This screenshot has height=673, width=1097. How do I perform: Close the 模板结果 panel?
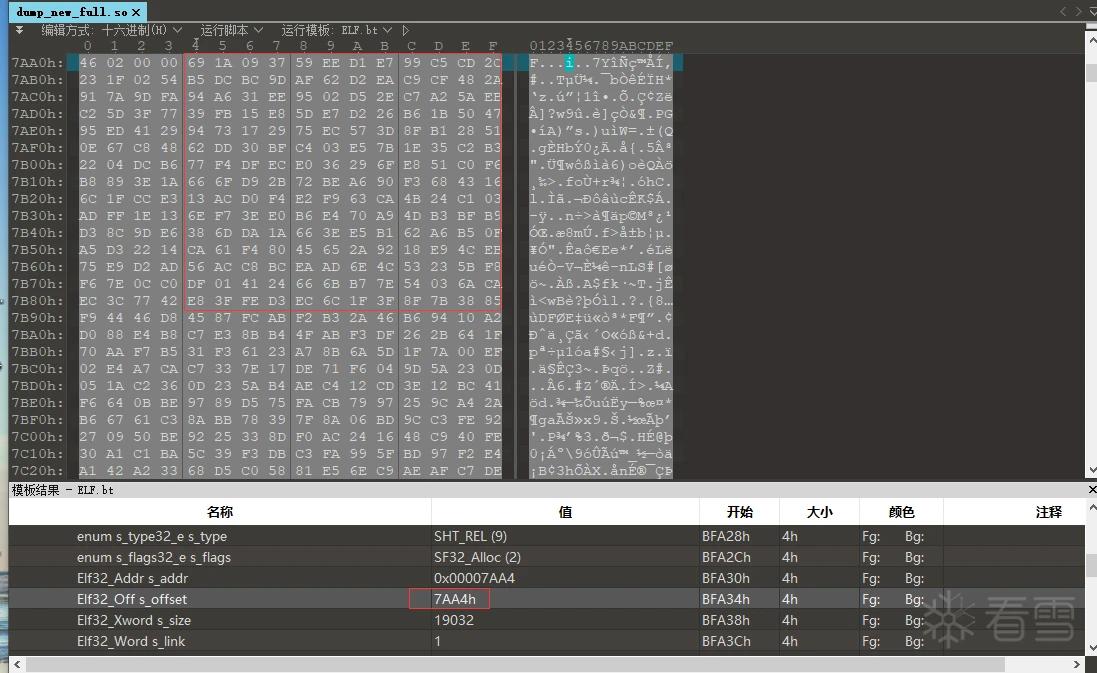[x=1091, y=490]
